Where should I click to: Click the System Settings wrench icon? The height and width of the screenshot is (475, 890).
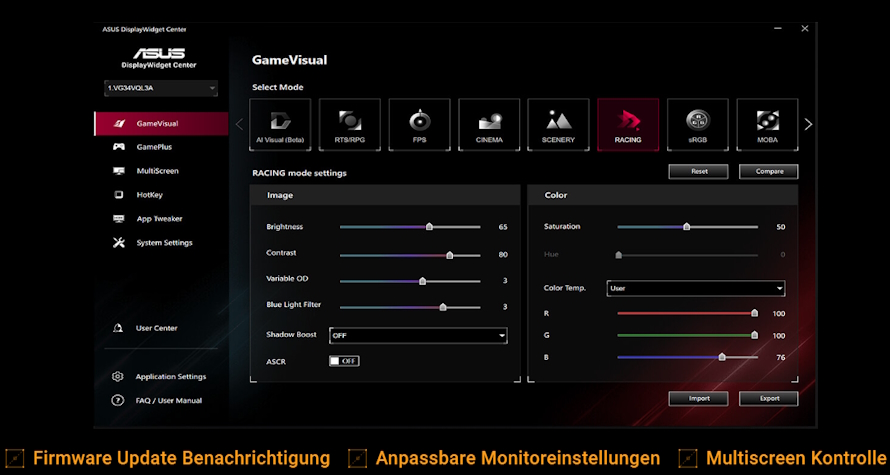pos(119,242)
